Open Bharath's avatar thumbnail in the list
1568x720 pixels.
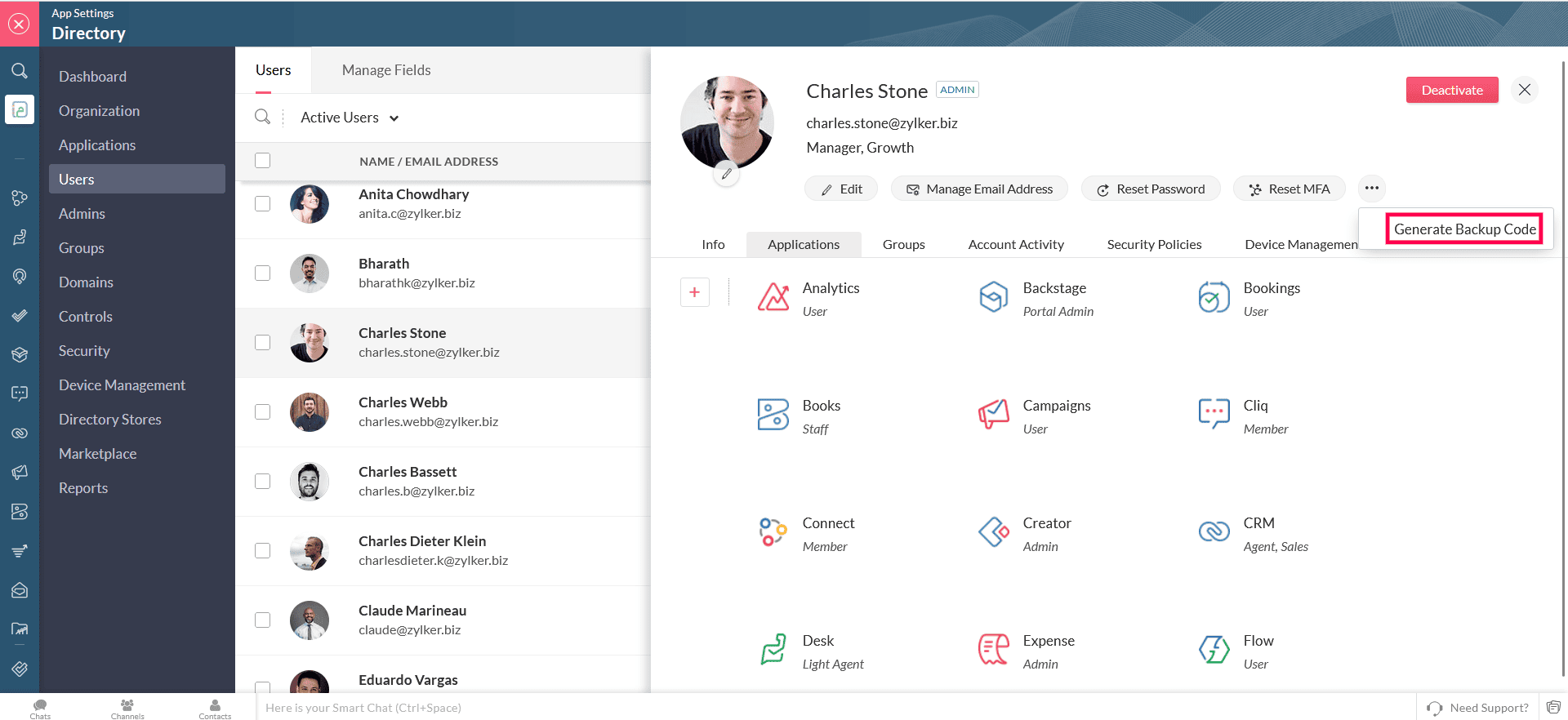point(310,273)
